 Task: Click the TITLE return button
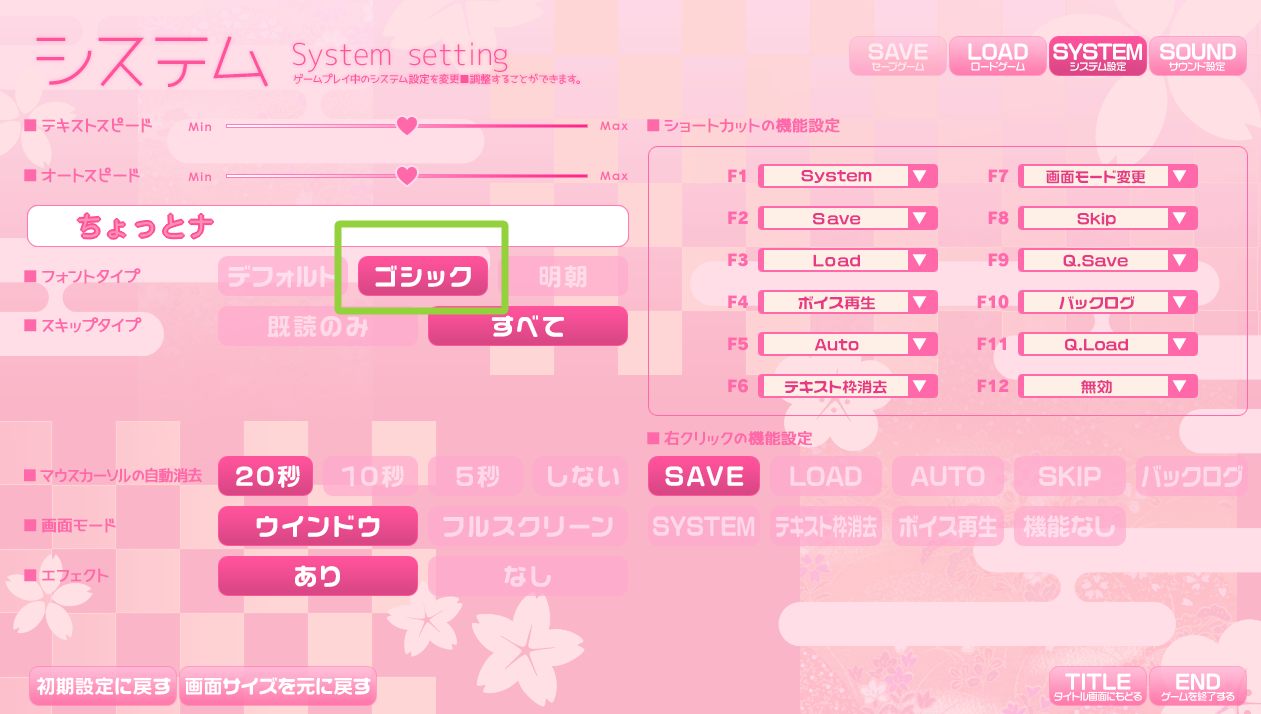(x=1097, y=686)
